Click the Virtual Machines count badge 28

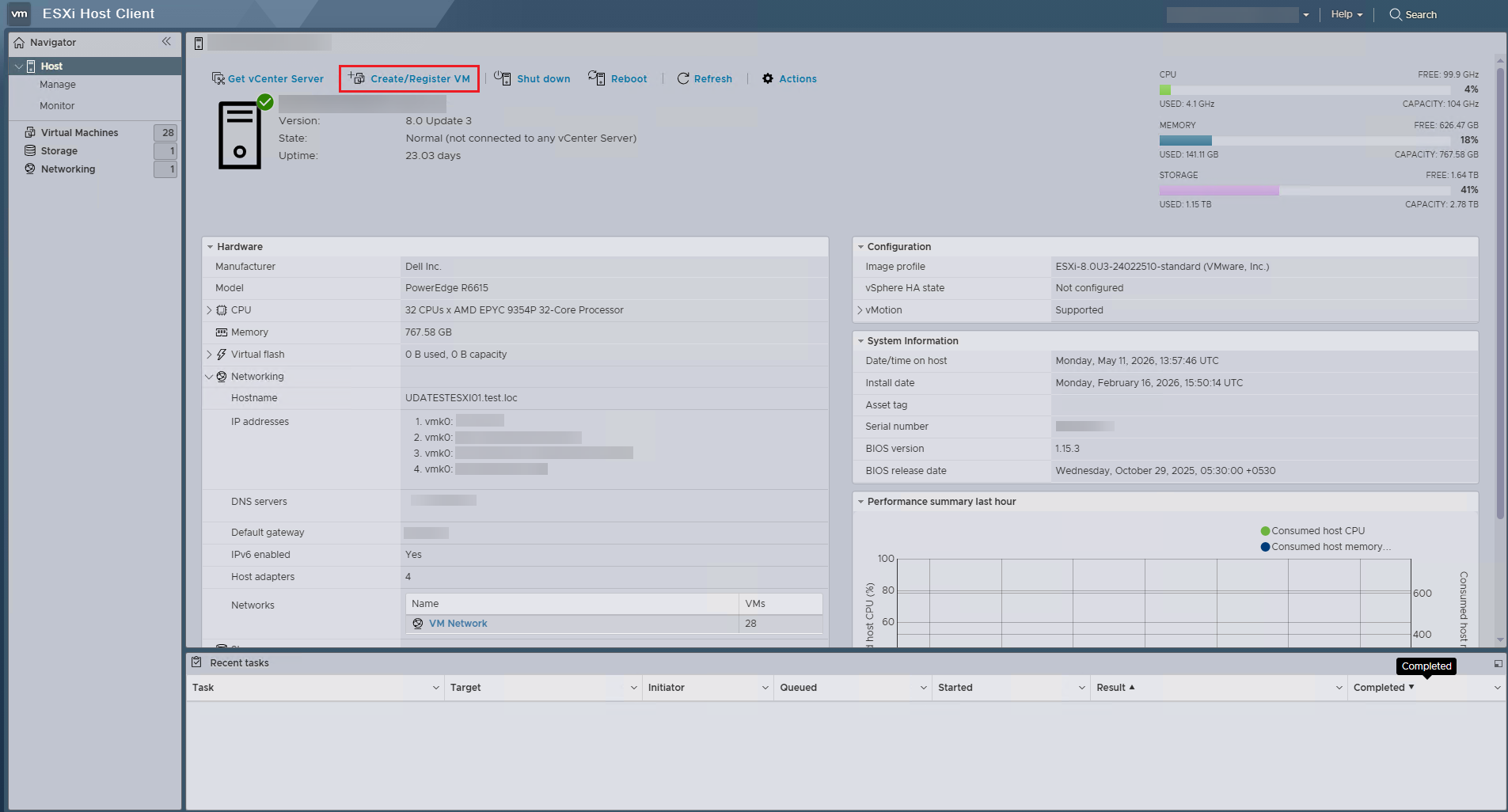pos(165,133)
